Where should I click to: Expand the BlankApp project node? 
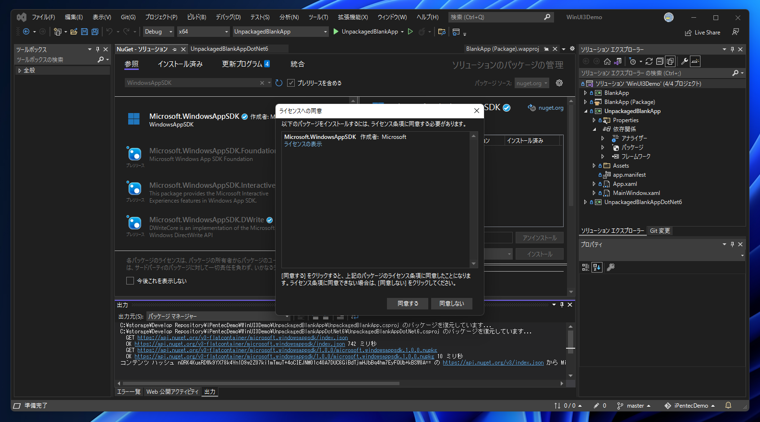(x=585, y=93)
